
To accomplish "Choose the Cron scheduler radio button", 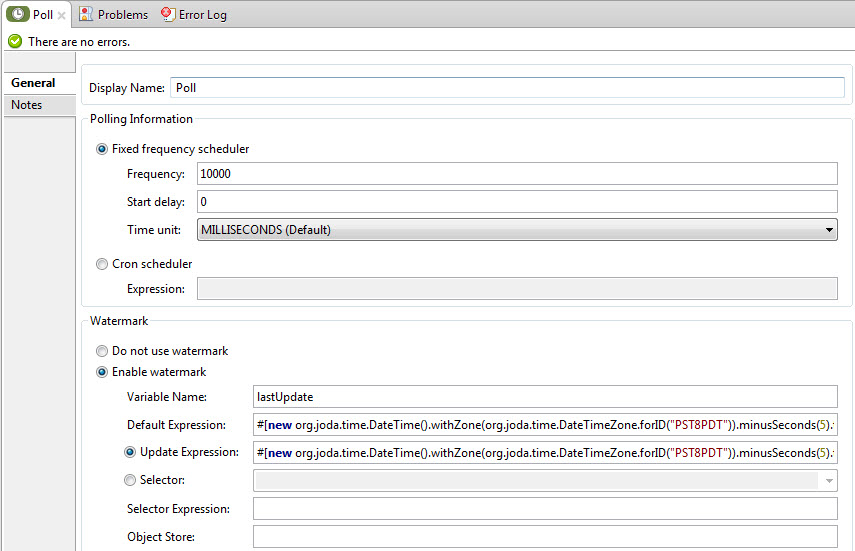I will [x=102, y=264].
